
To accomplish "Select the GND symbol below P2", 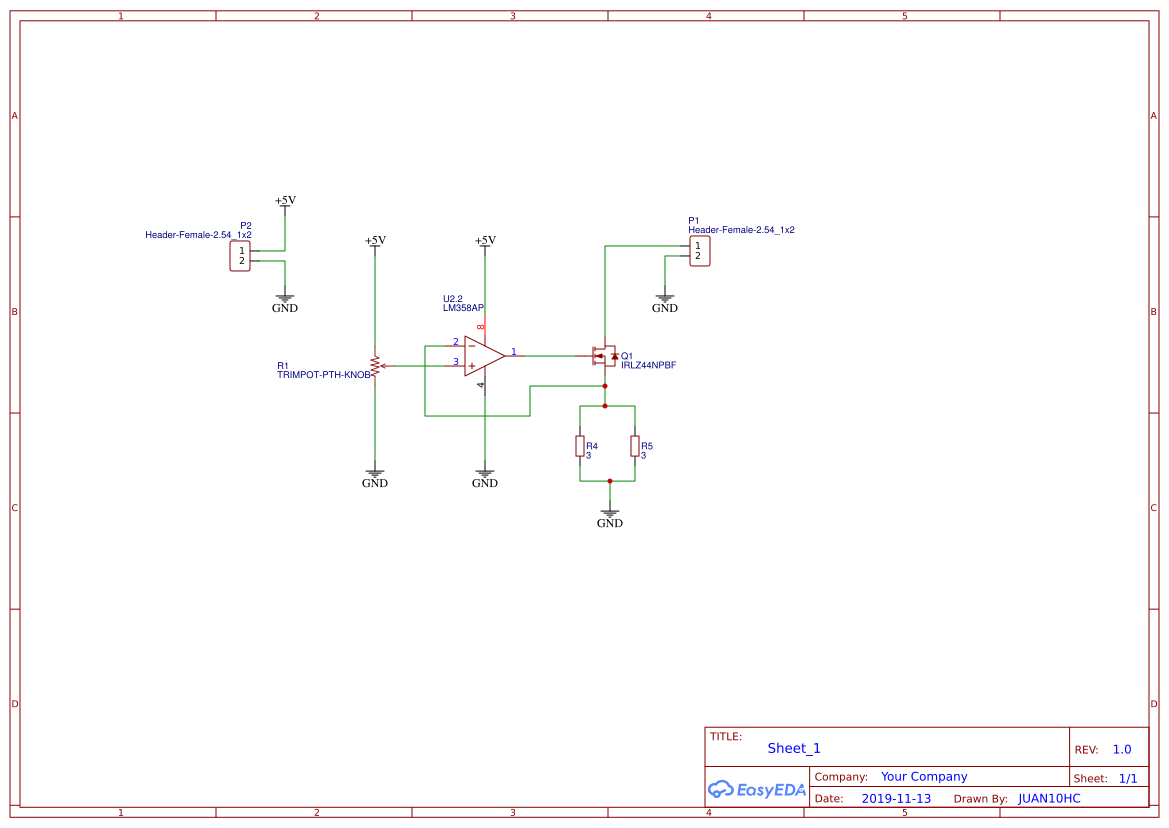I will tap(285, 300).
